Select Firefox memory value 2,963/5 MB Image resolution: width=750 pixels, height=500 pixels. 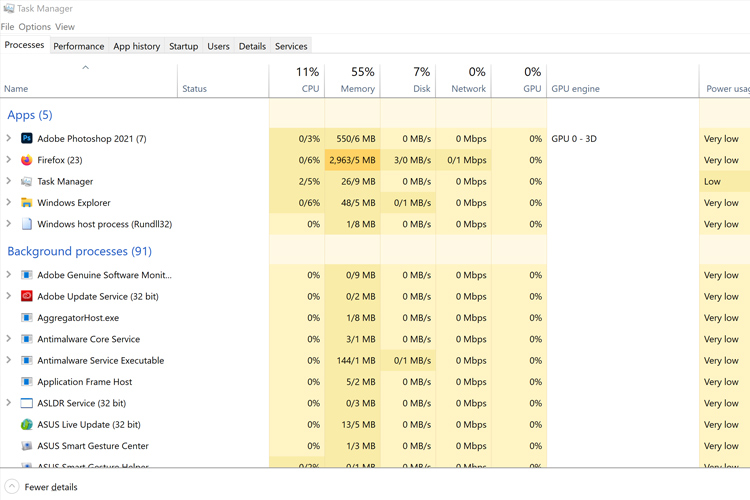[353, 160]
